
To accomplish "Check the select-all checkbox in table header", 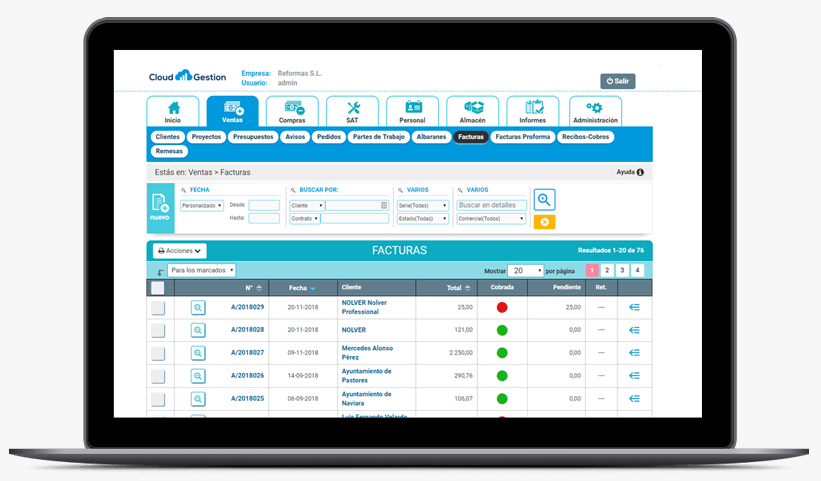I will 157,288.
